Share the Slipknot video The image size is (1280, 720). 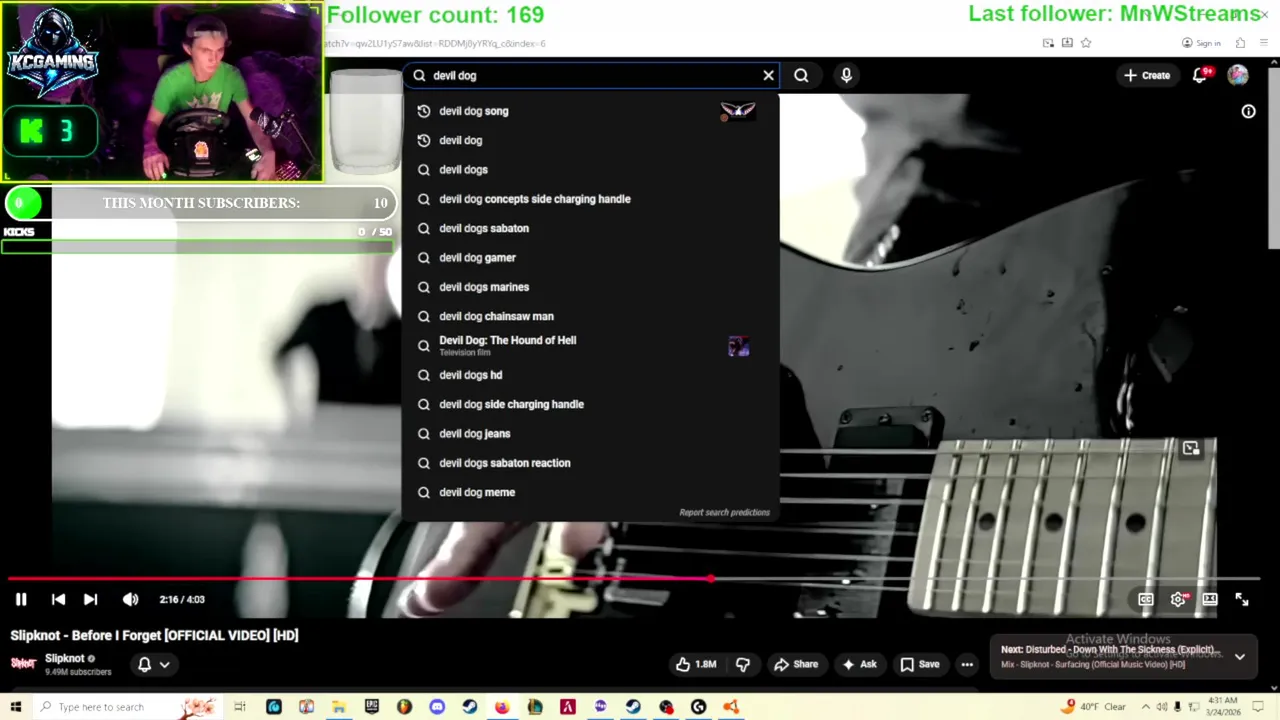(796, 664)
